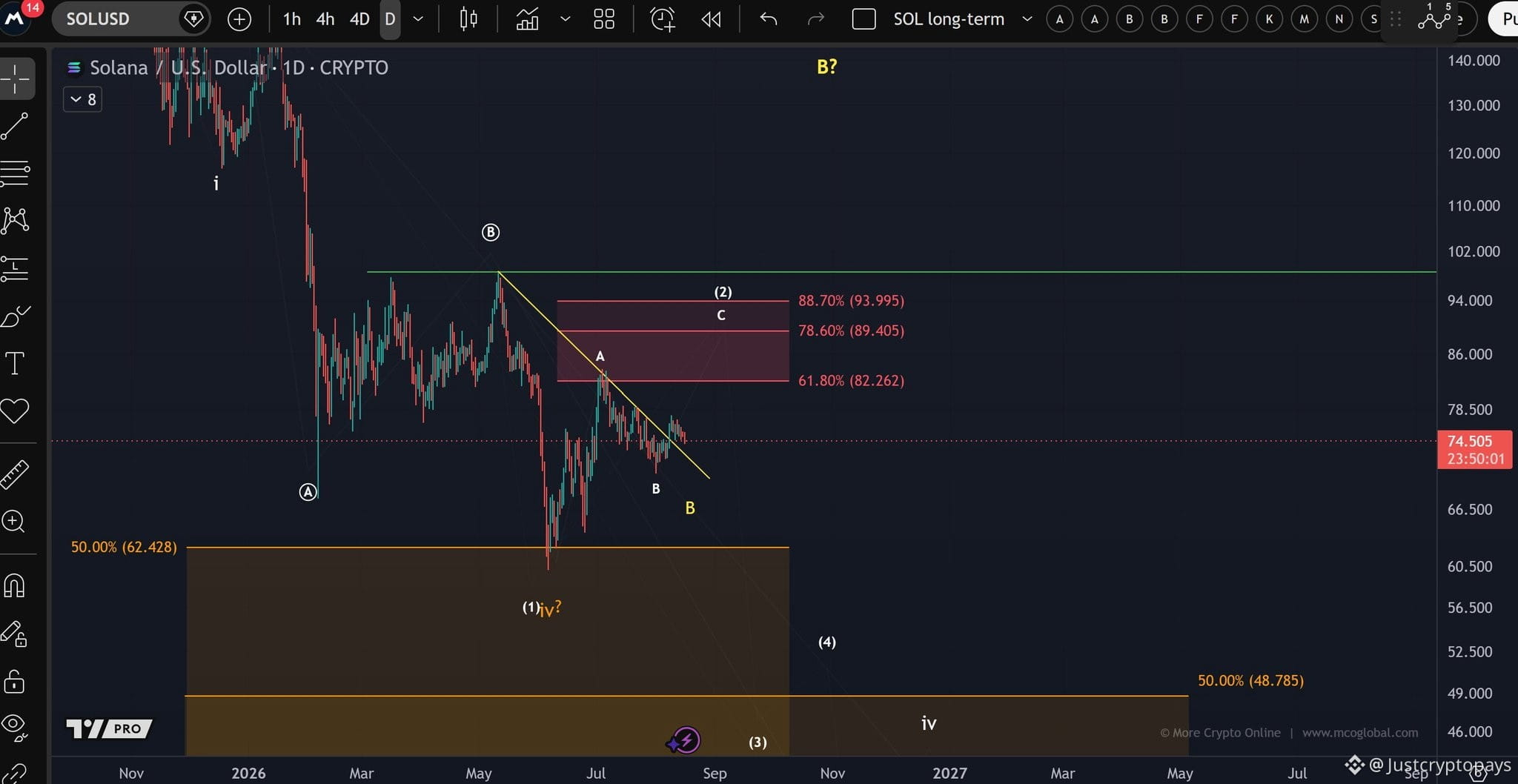The image size is (1518, 784).
Task: Undo the last chart action
Action: point(769,19)
